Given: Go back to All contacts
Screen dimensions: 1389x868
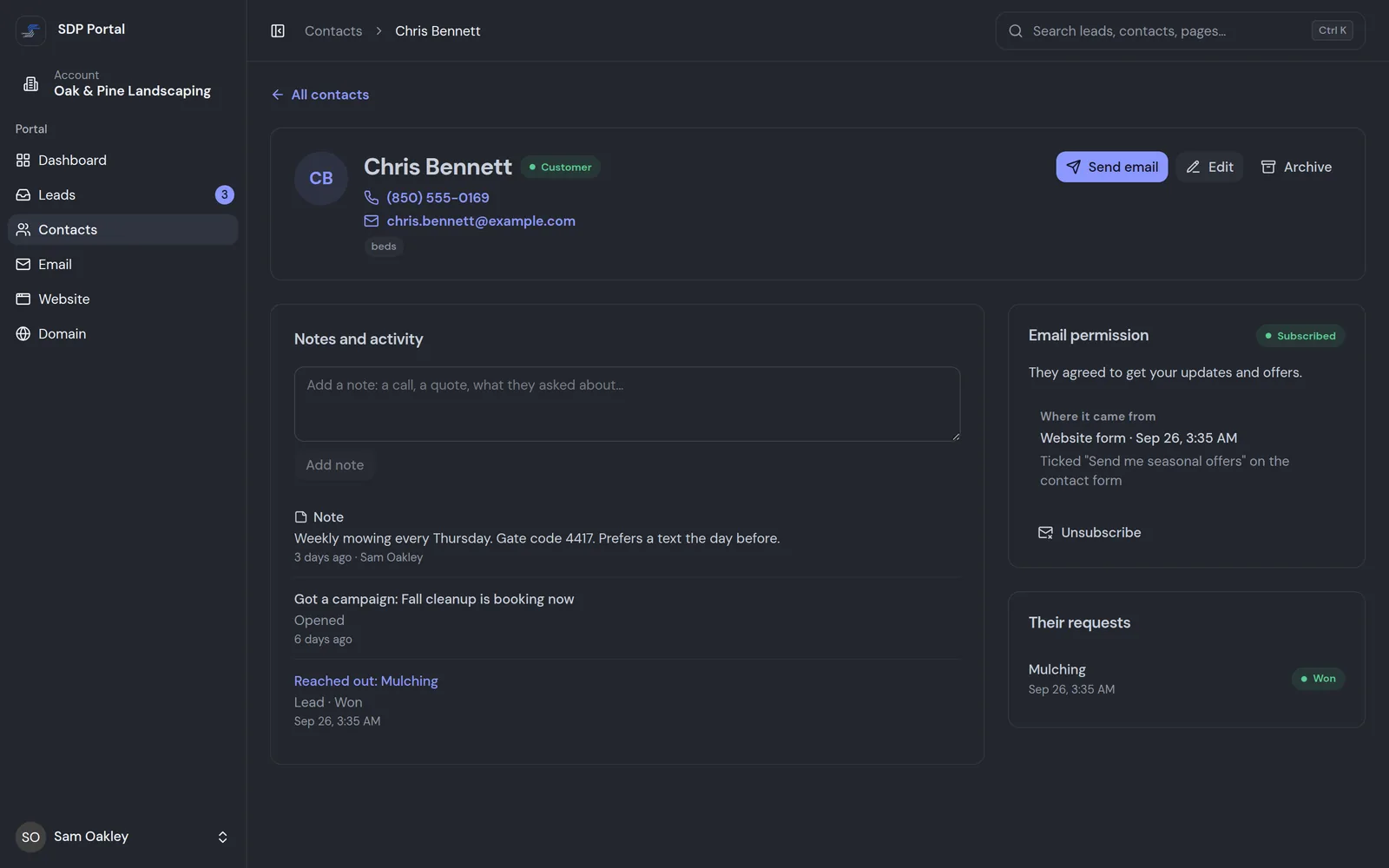Looking at the screenshot, I should click(x=320, y=95).
